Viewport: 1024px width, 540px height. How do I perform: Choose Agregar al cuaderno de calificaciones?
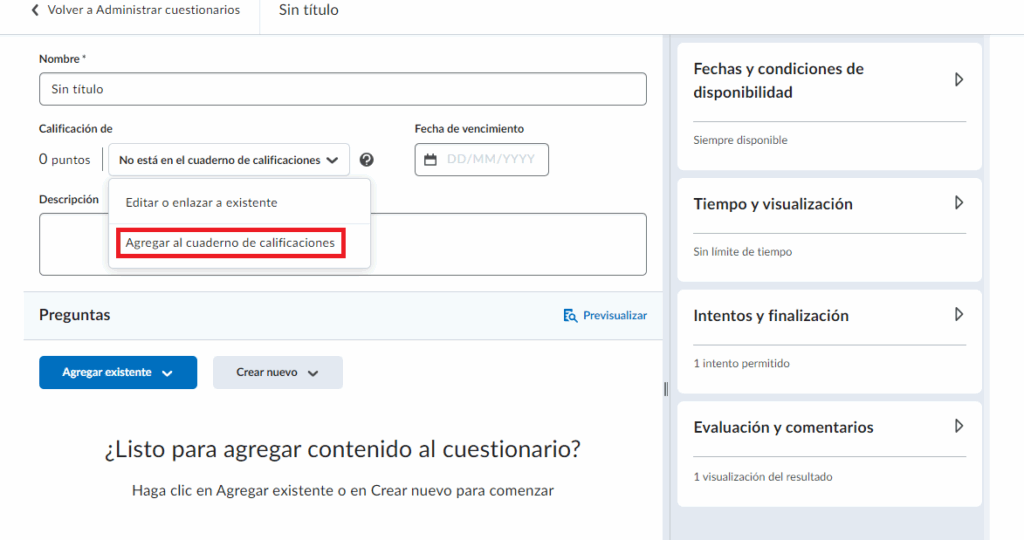[x=230, y=243]
